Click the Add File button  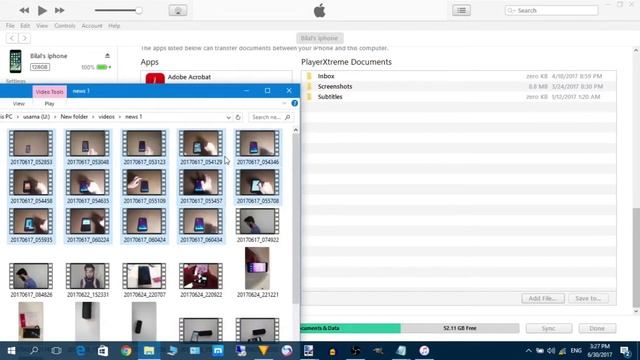[543, 298]
